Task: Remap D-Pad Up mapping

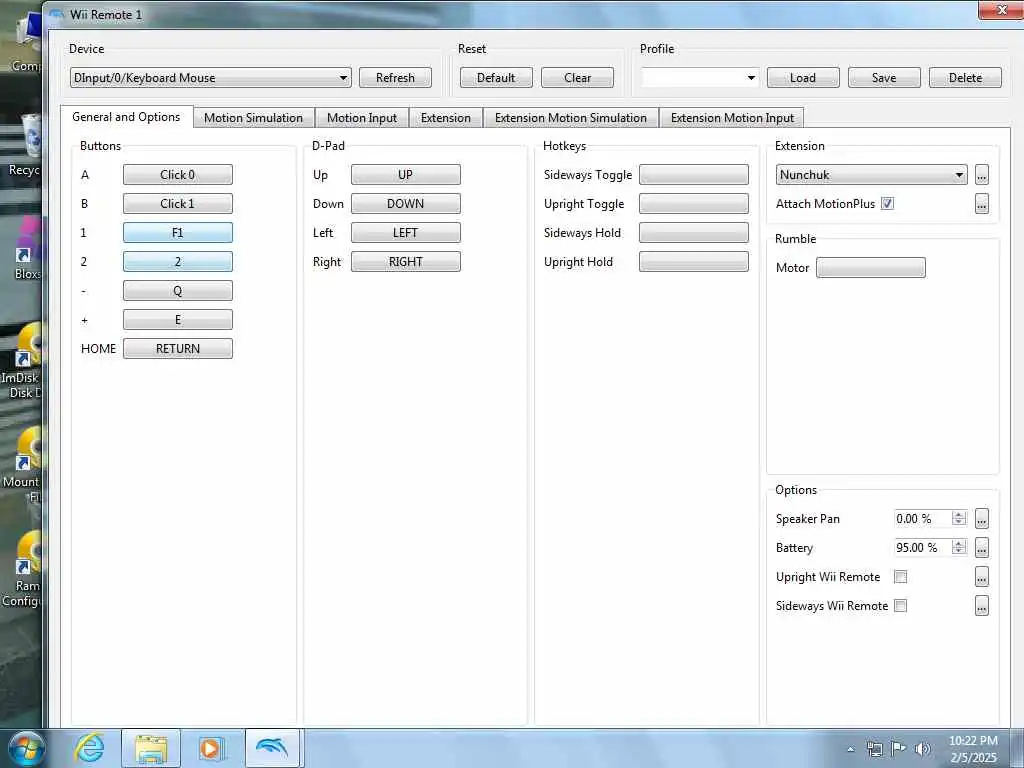Action: click(406, 175)
